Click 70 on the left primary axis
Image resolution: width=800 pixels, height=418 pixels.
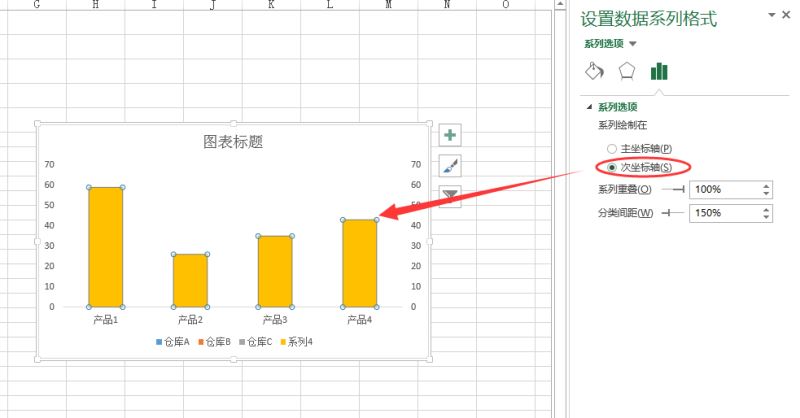(x=49, y=164)
